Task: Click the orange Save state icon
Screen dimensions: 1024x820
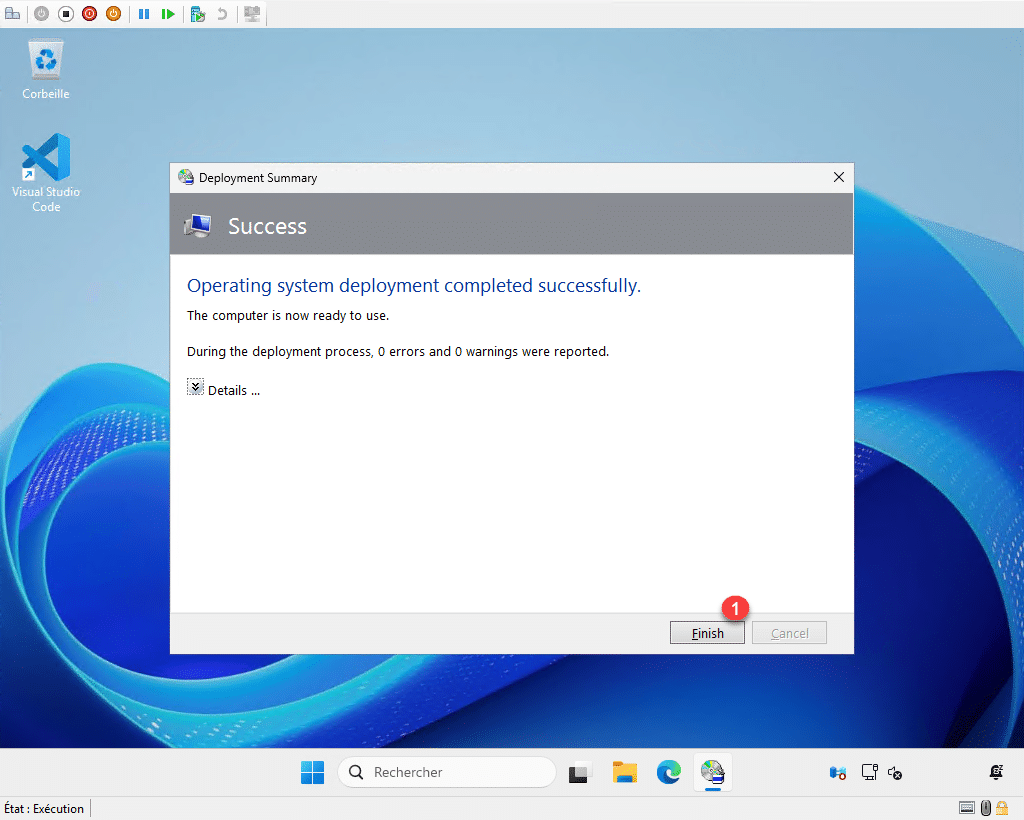Action: (113, 14)
